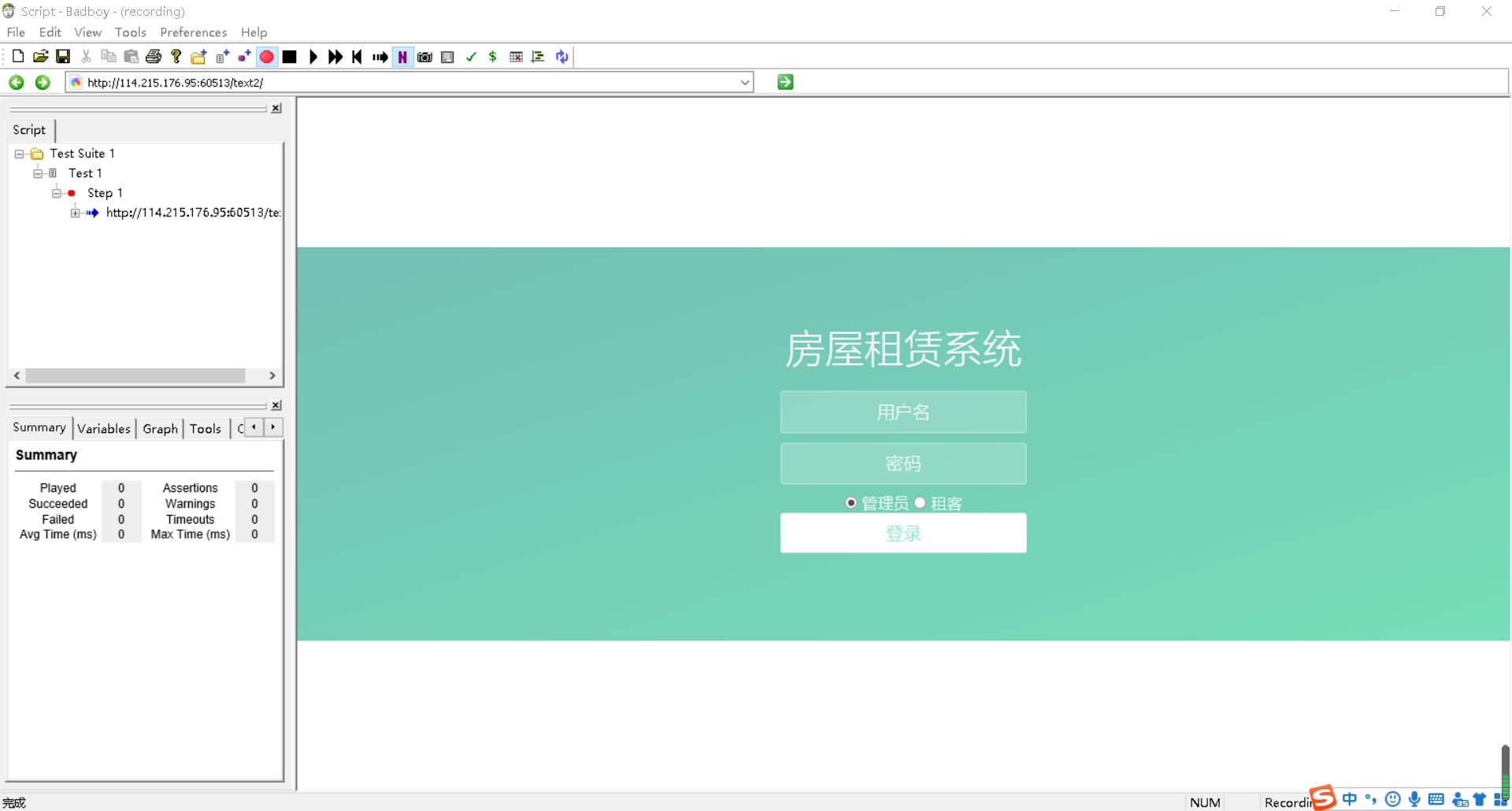Open help with the question mark icon

pyautogui.click(x=176, y=57)
